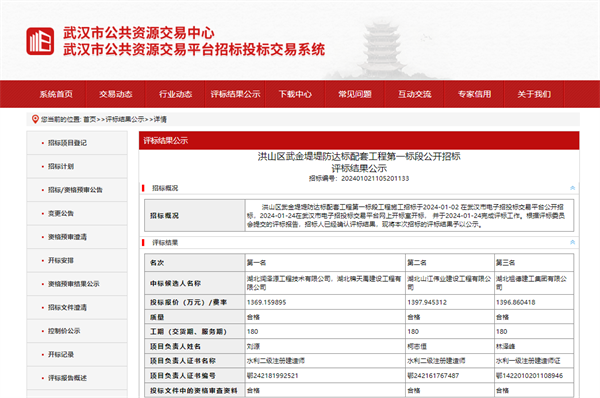Viewport: 600px width, 398px height.
Task: Click the location pin icon in breadcrumb
Action: (35, 119)
